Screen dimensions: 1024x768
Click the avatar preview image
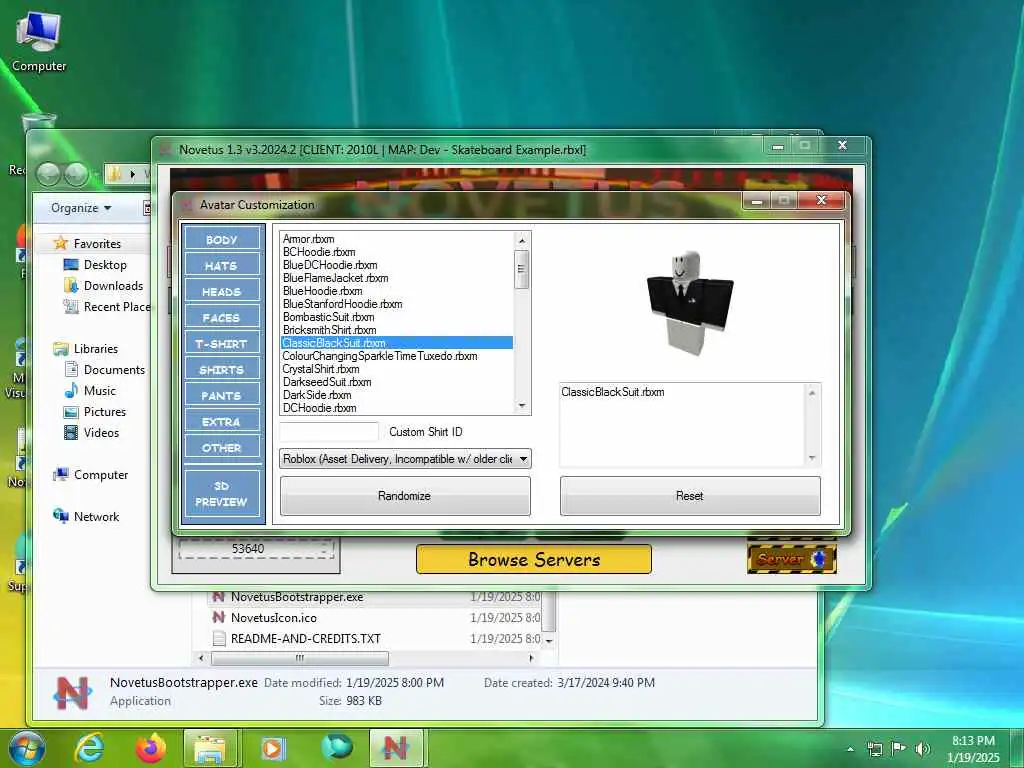[x=690, y=302]
